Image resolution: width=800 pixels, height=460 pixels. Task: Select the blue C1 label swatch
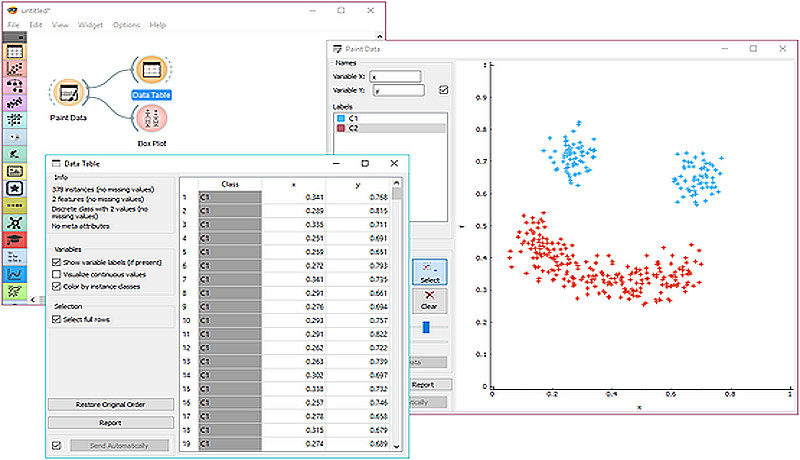[341, 118]
